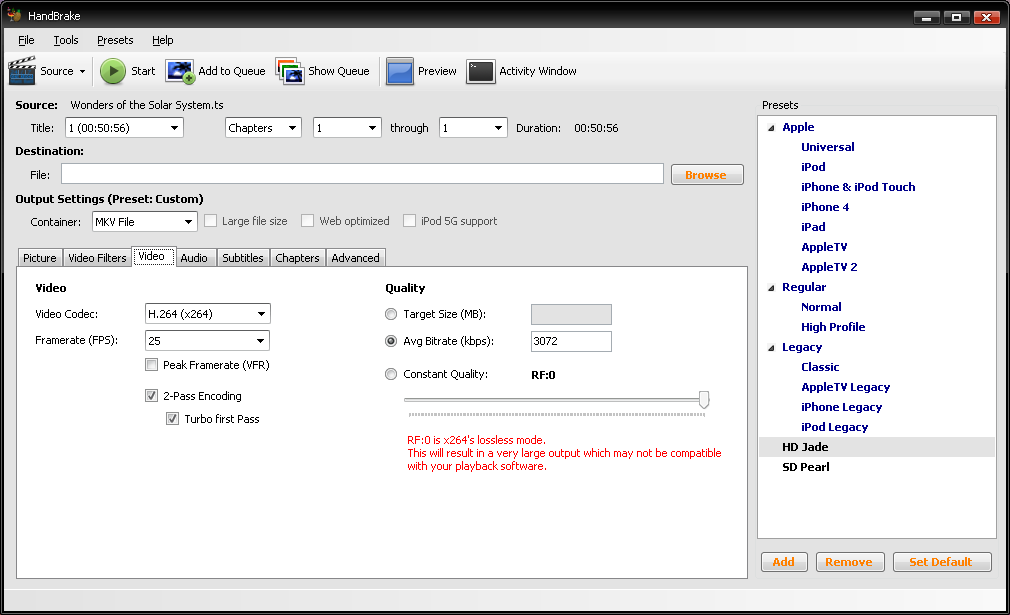Click the Add to Queue label
The width and height of the screenshot is (1010, 615).
[x=232, y=71]
